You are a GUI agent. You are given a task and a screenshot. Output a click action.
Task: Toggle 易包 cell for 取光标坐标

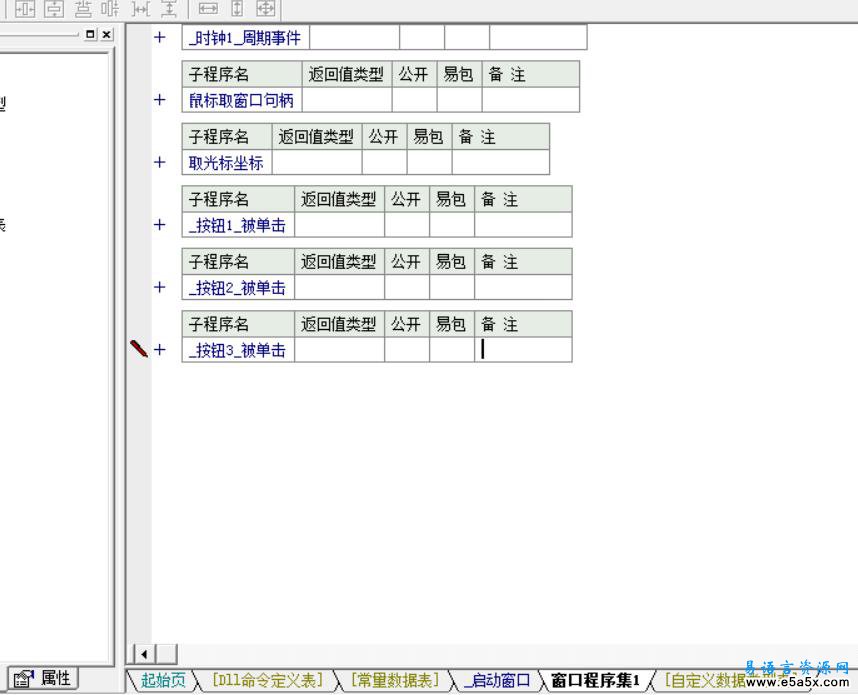point(429,163)
